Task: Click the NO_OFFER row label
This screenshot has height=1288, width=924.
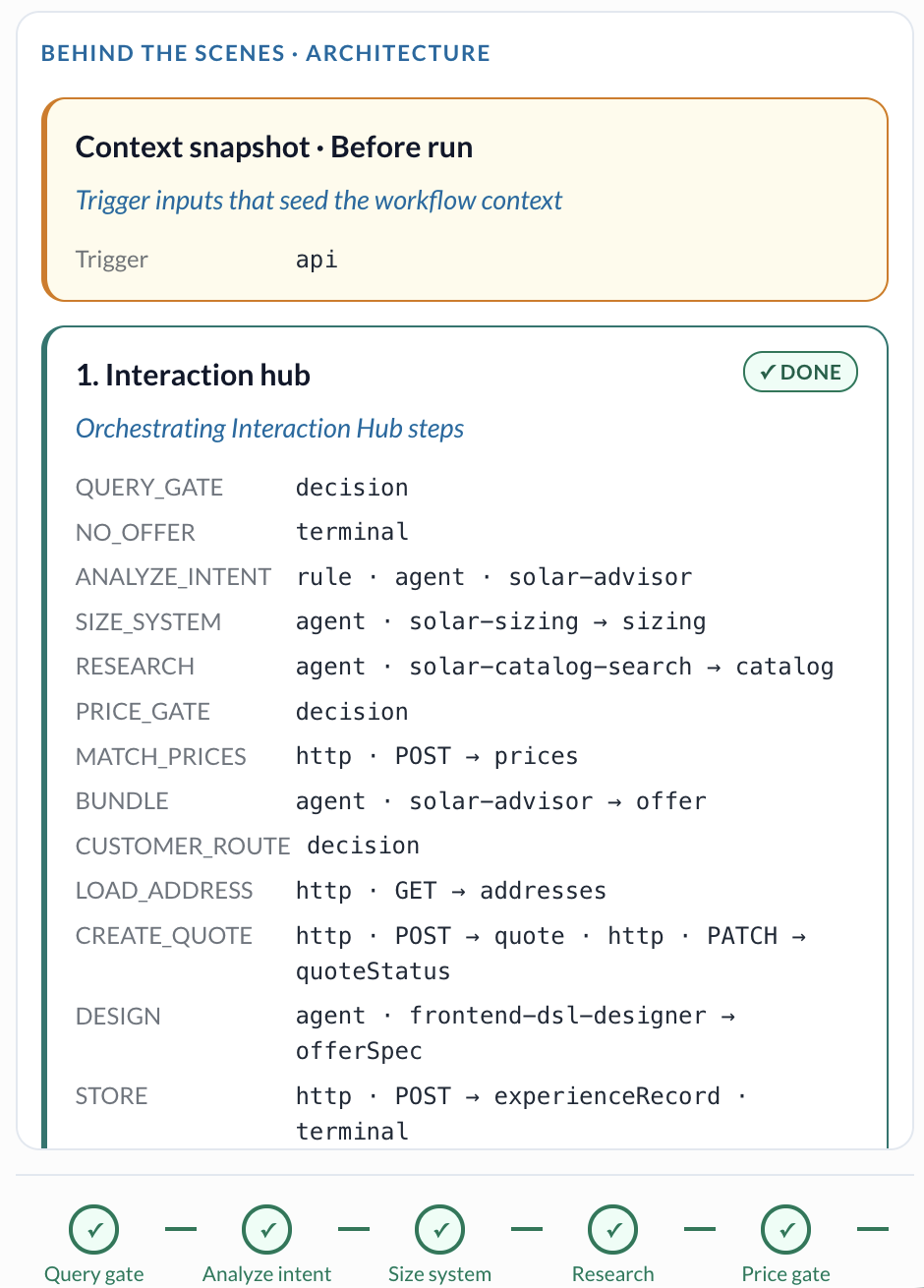Action: [x=136, y=533]
